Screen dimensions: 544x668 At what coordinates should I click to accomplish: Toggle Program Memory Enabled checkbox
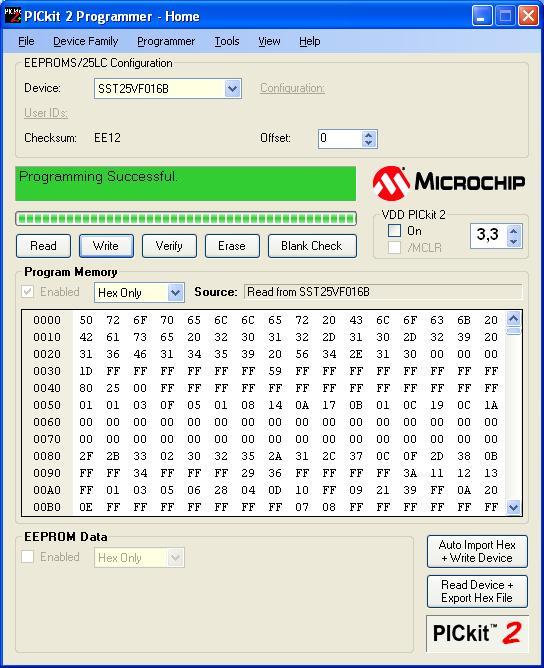click(x=28, y=292)
